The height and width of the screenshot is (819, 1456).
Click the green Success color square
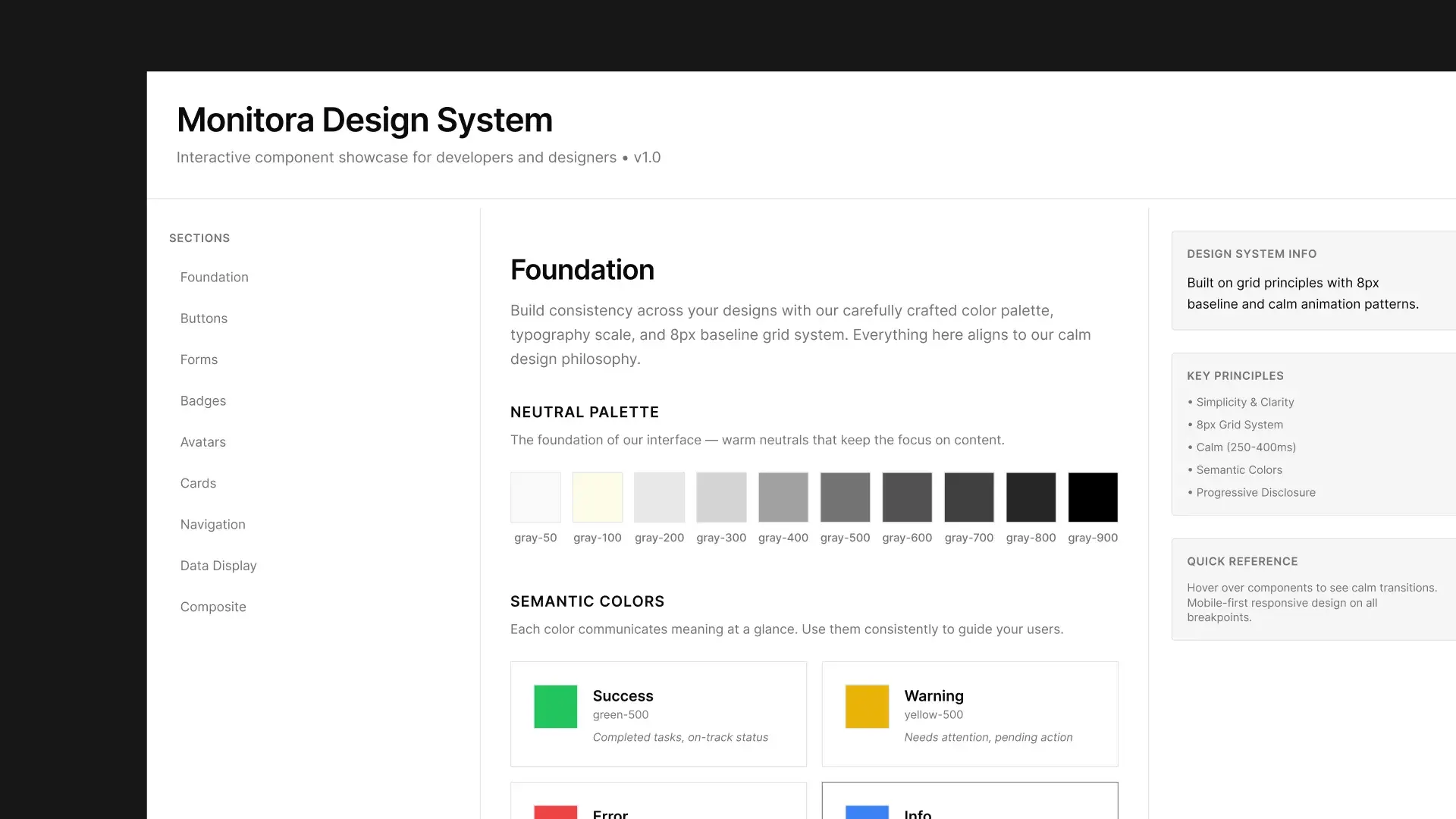coord(555,707)
